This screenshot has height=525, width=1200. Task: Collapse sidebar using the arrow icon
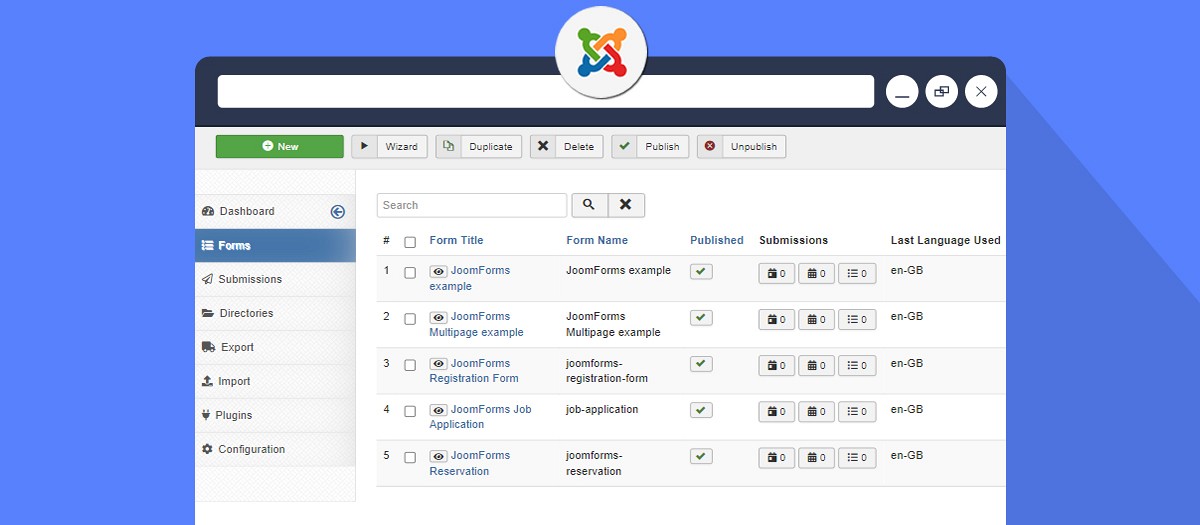338,211
